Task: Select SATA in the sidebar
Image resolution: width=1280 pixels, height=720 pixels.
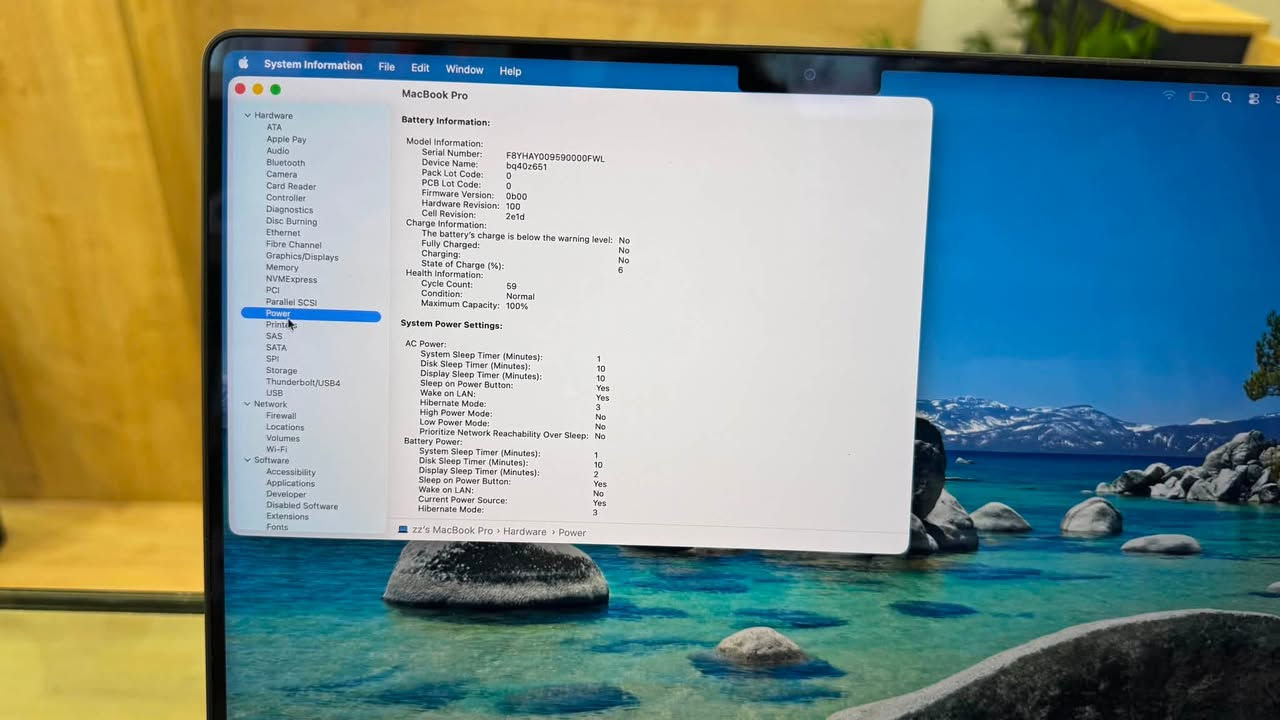Action: 276,348
